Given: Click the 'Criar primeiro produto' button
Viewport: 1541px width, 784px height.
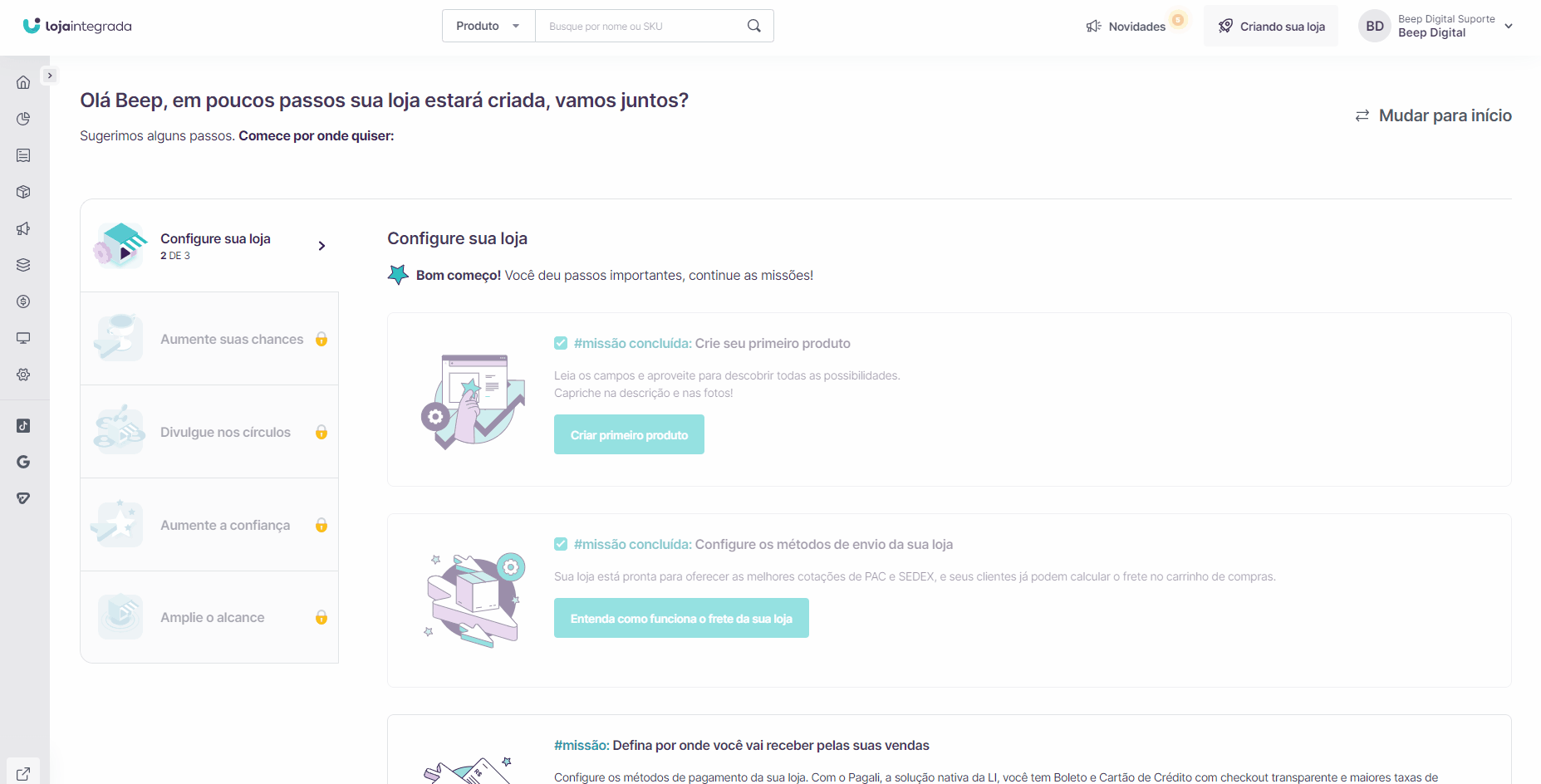Looking at the screenshot, I should point(629,434).
